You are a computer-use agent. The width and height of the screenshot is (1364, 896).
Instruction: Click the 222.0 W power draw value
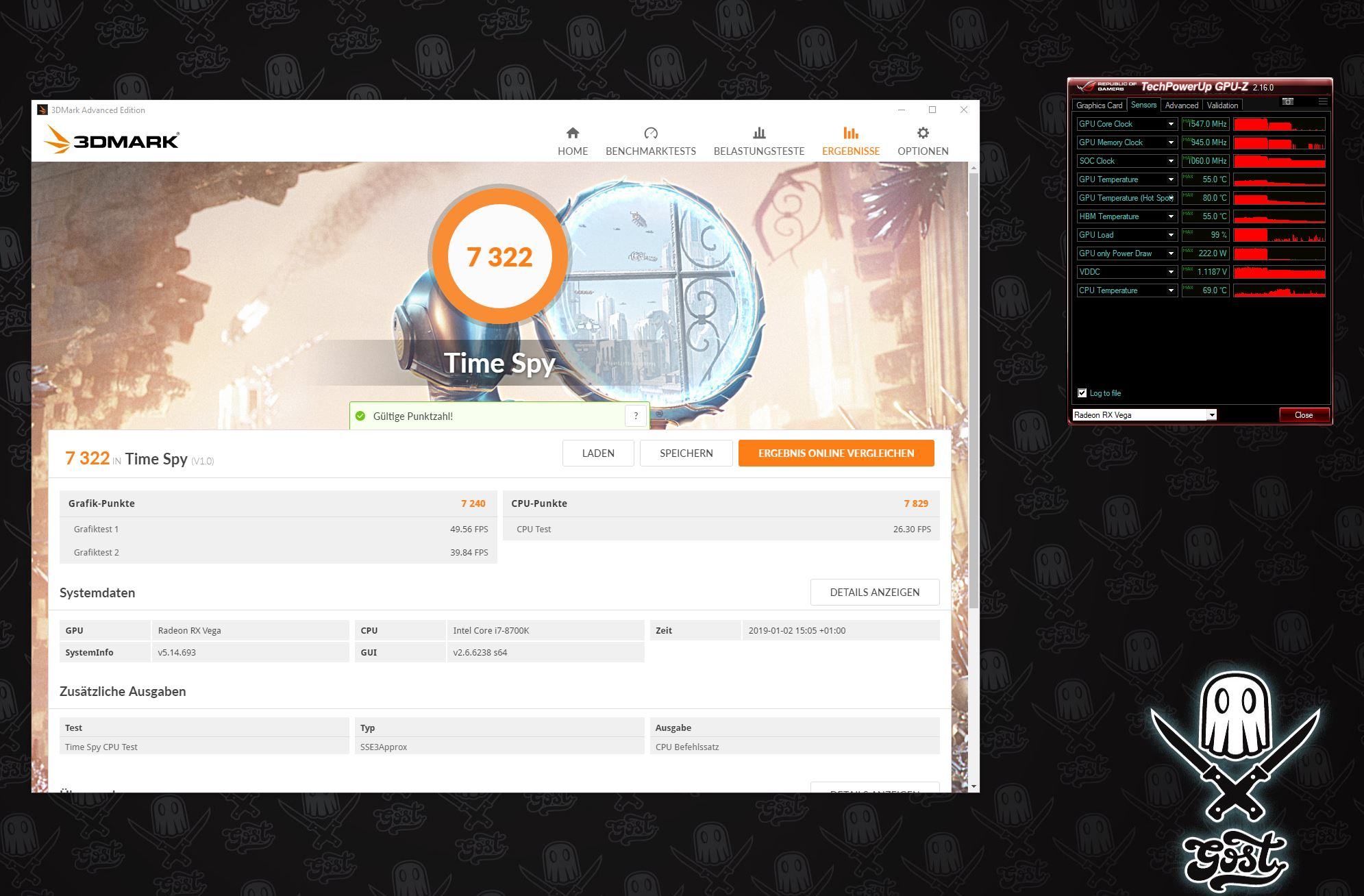(1205, 253)
